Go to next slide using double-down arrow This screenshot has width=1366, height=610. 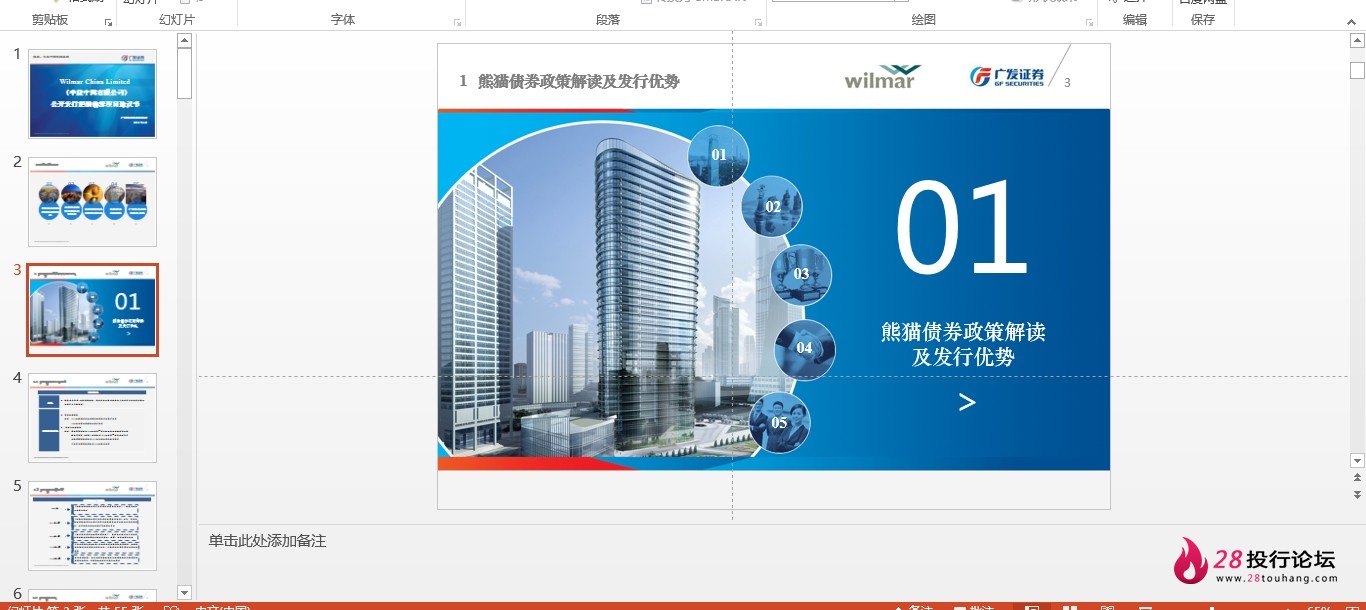[1357, 494]
